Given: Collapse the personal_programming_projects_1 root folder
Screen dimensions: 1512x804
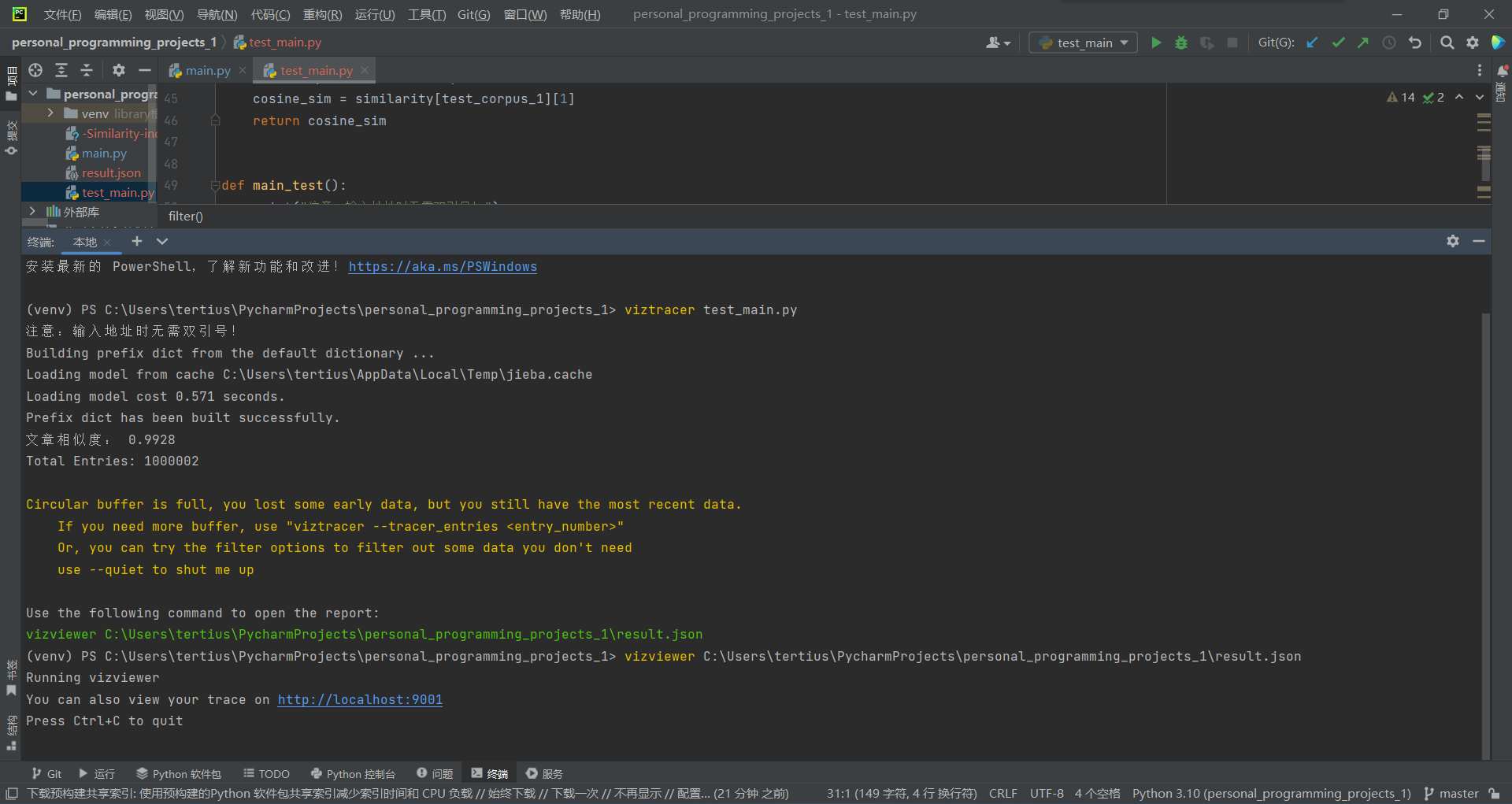Looking at the screenshot, I should (33, 94).
